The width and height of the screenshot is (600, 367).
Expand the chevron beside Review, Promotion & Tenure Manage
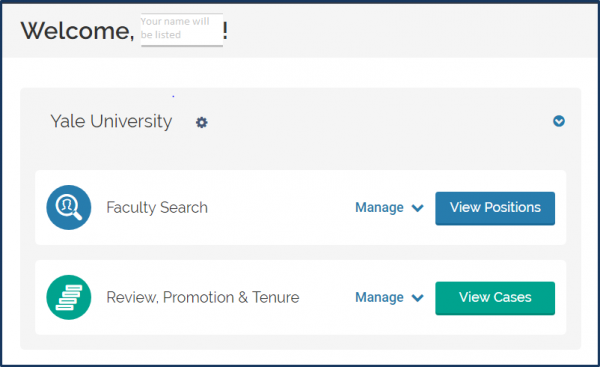coord(417,298)
